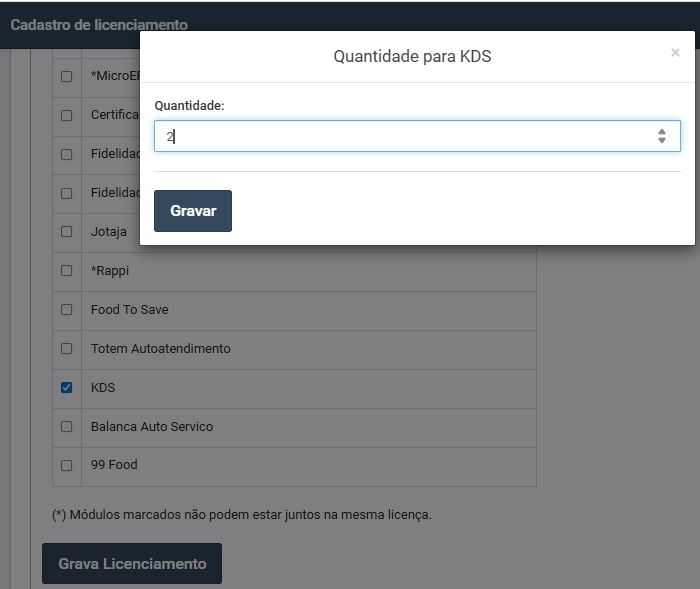Click the Grava Licenciamento button
Viewport: 700px width, 589px height.
tap(132, 564)
